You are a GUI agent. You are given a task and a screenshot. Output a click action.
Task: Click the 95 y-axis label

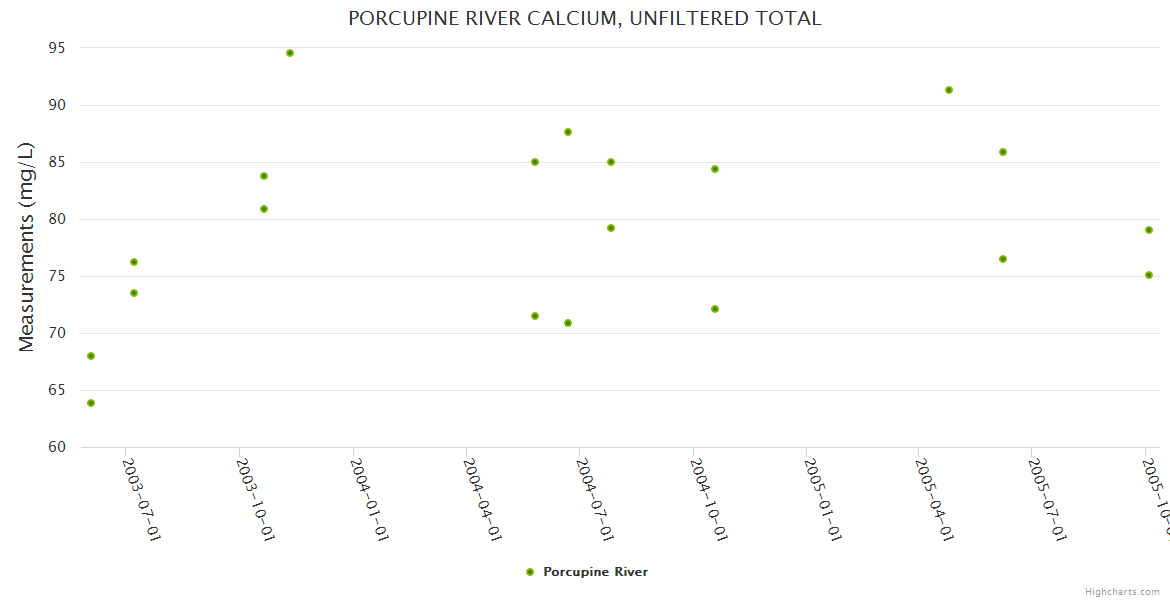coord(56,48)
